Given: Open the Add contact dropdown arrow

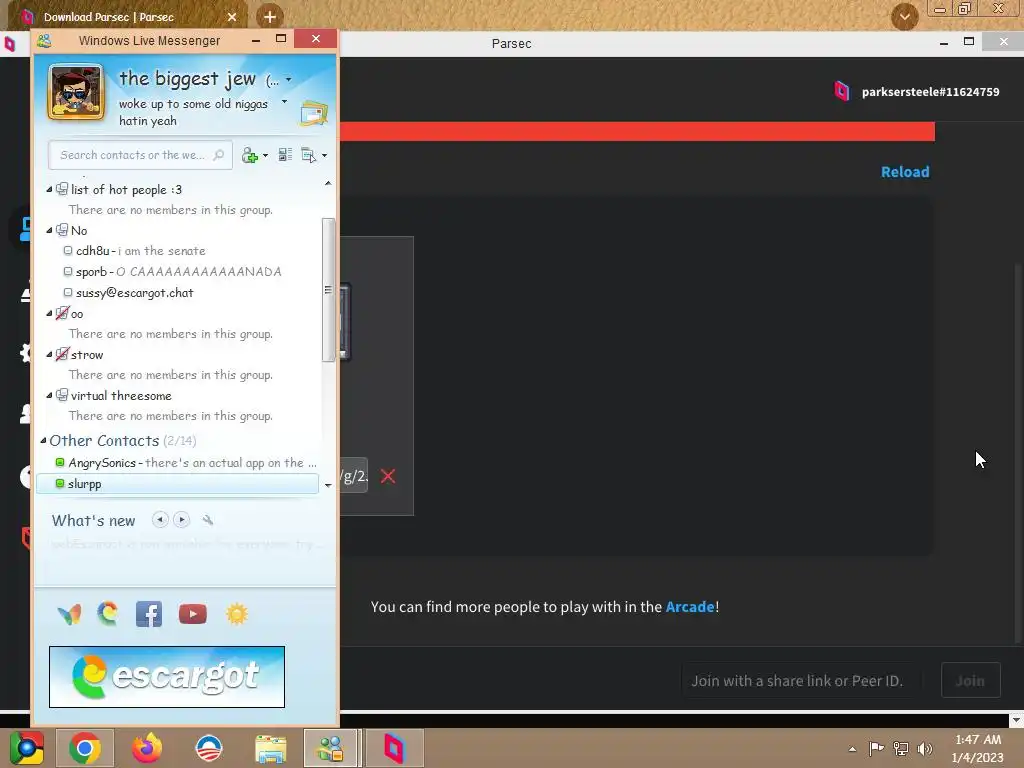Looking at the screenshot, I should (x=265, y=155).
